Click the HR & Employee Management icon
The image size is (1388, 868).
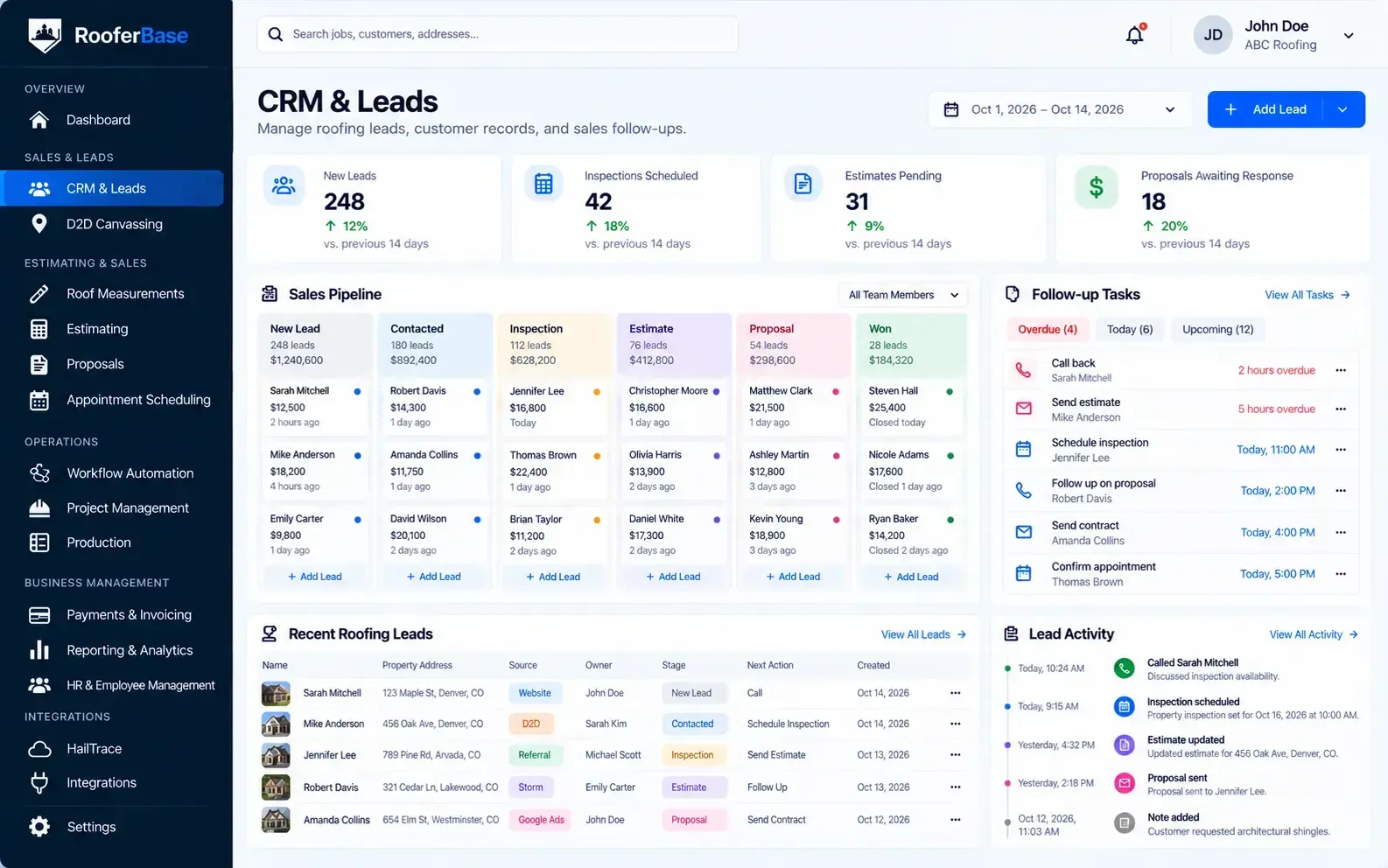tap(39, 685)
